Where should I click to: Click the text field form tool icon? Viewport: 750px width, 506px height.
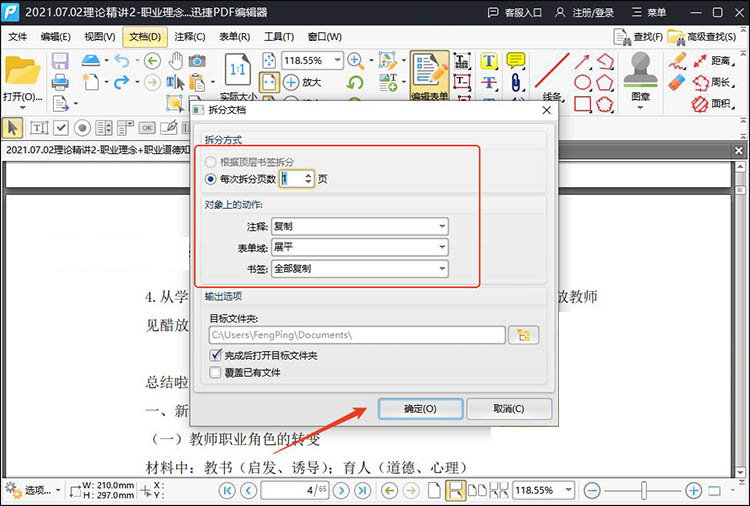(x=39, y=128)
